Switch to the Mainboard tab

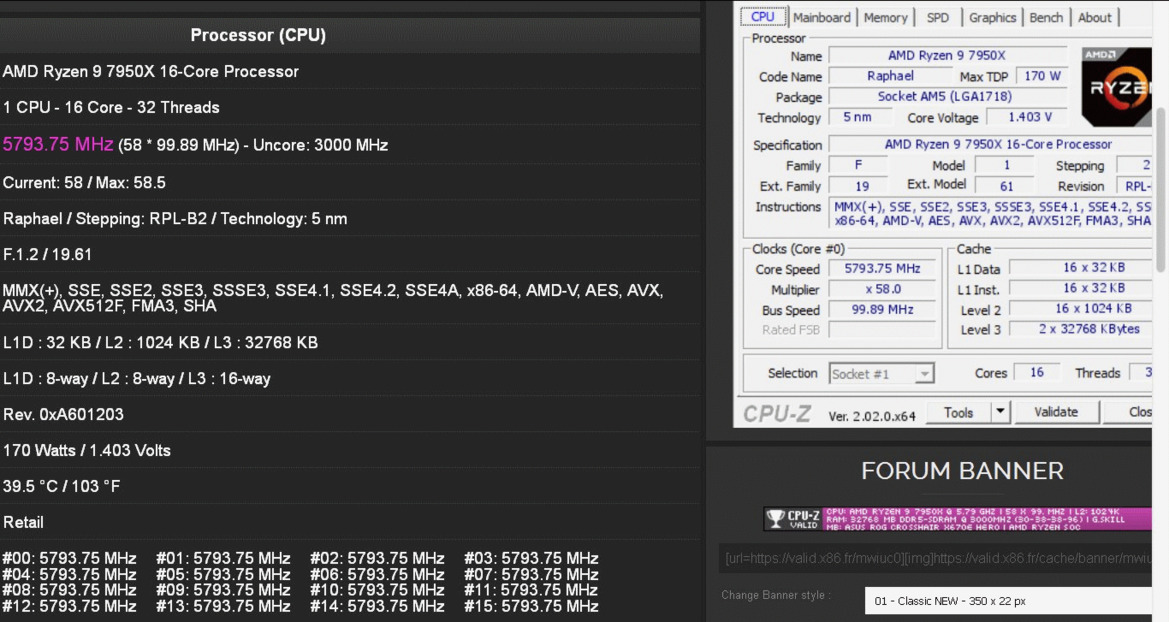pos(822,17)
